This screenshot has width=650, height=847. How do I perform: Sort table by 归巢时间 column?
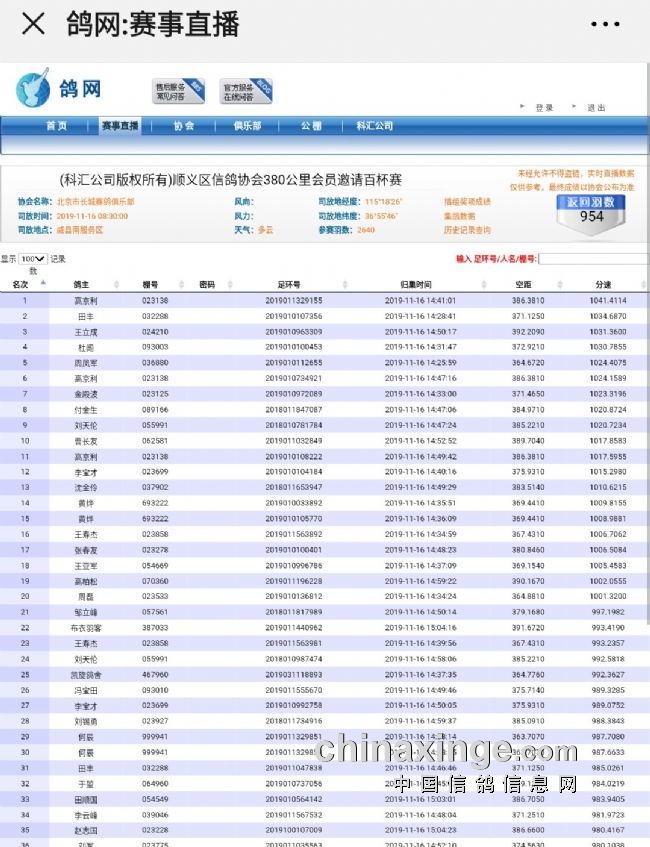click(x=416, y=284)
